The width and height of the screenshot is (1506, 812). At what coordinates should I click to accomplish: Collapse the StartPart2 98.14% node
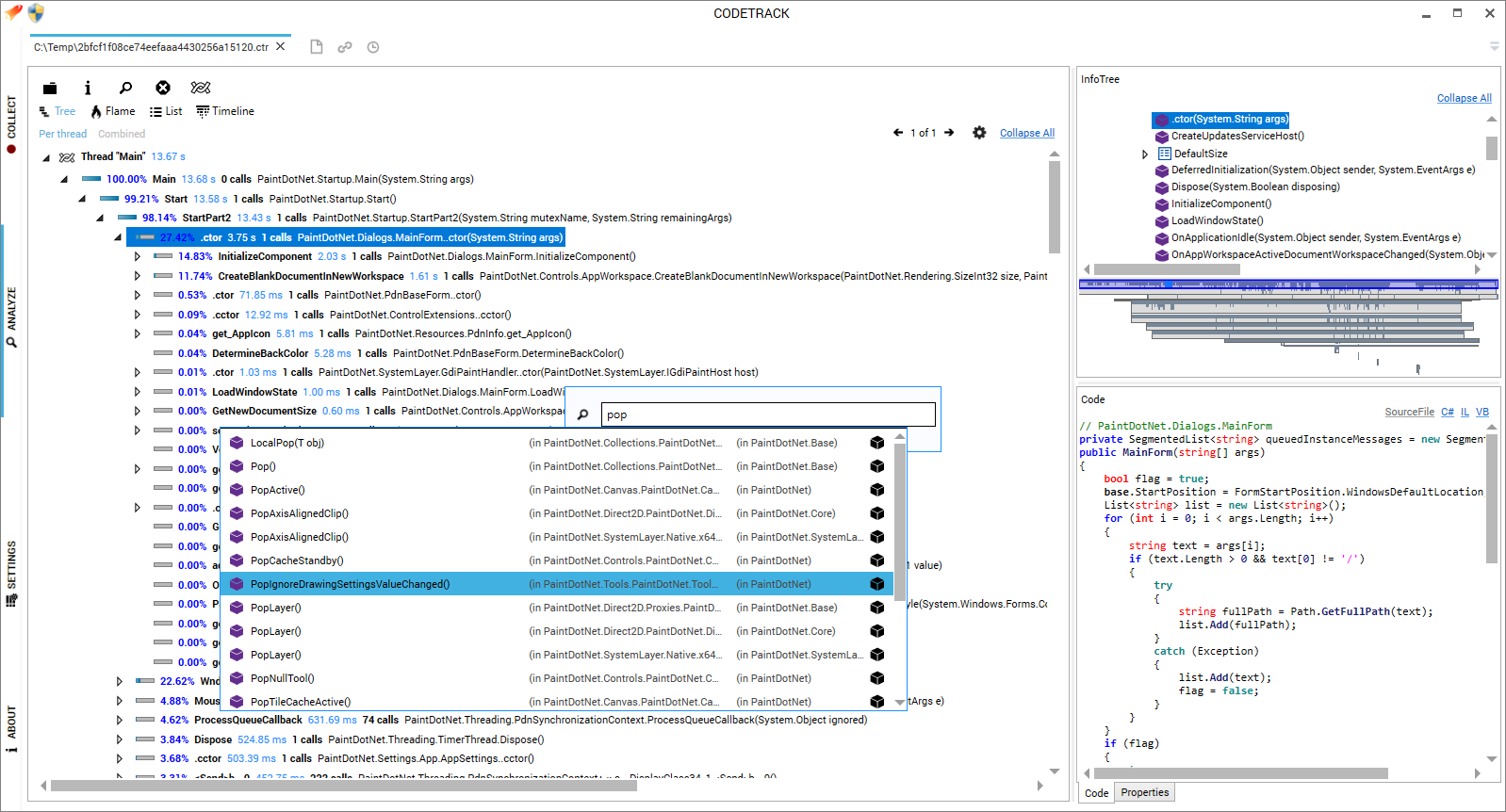[x=100, y=218]
